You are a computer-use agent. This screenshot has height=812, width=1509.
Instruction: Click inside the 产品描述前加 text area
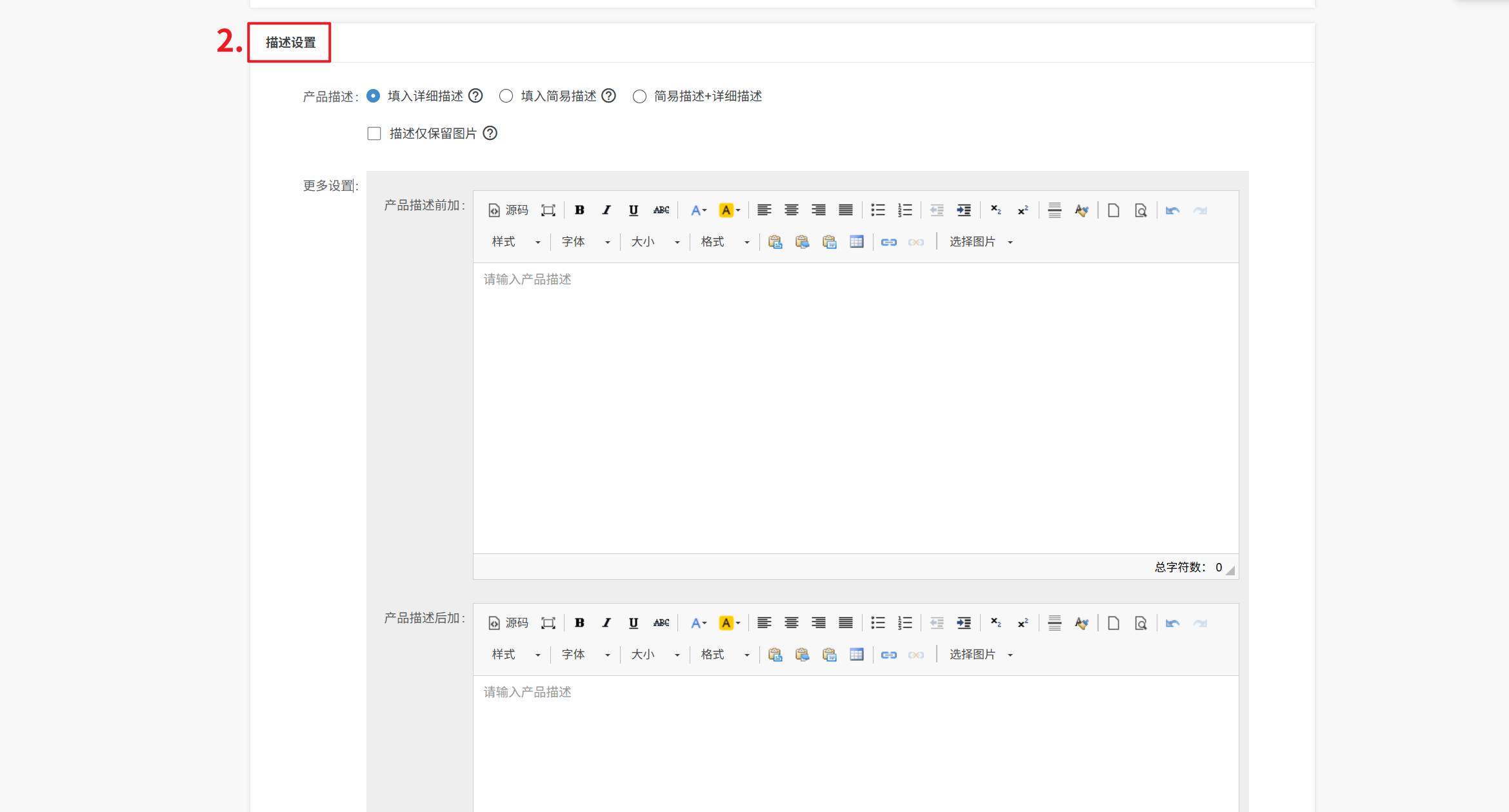click(x=855, y=406)
